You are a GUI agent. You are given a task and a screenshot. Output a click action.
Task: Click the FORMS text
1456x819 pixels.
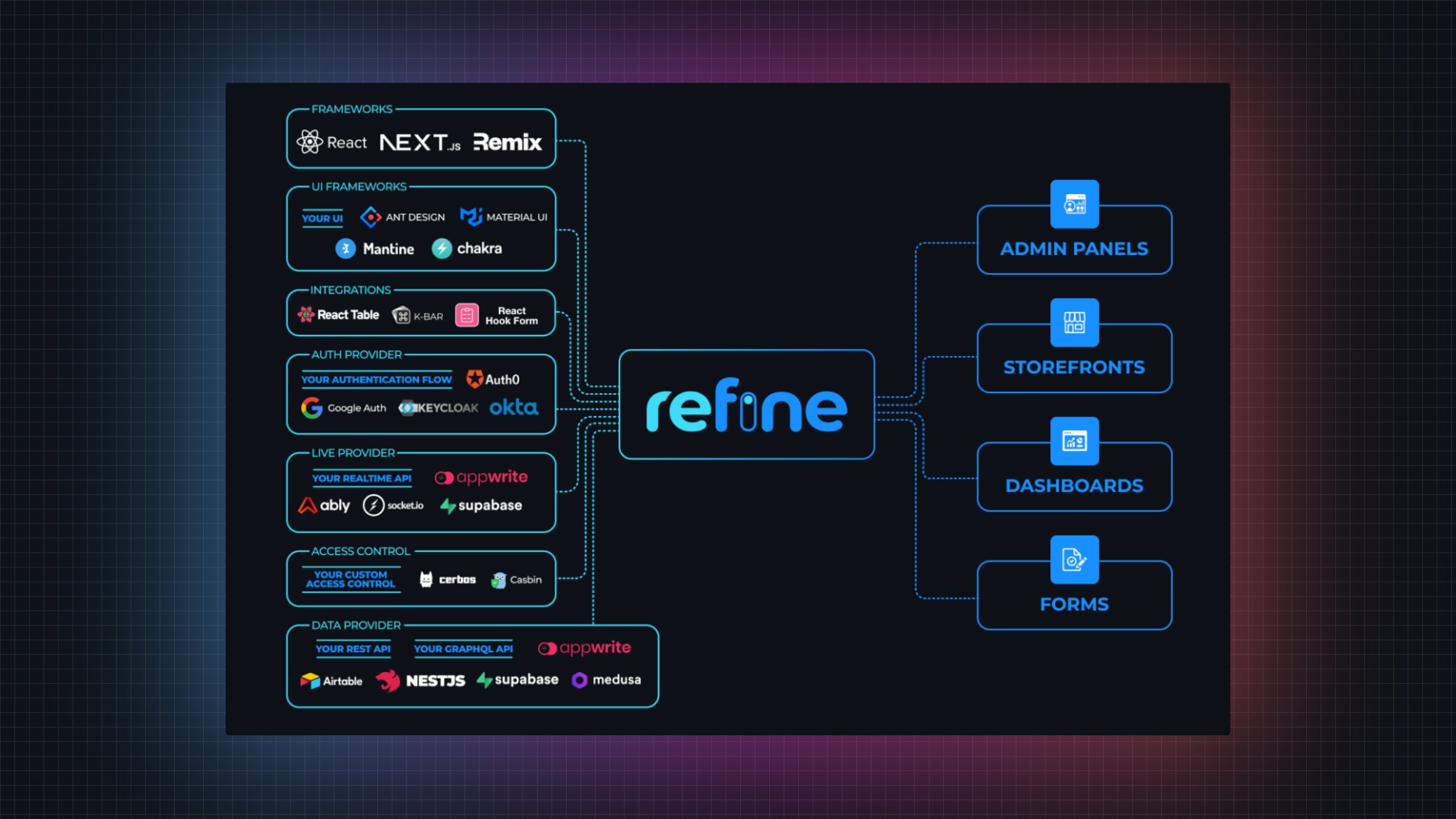coord(1074,604)
